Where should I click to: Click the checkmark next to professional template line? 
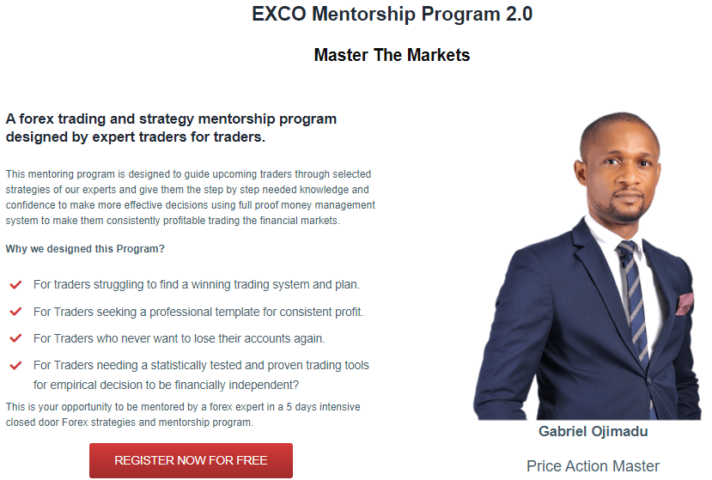[x=16, y=312]
